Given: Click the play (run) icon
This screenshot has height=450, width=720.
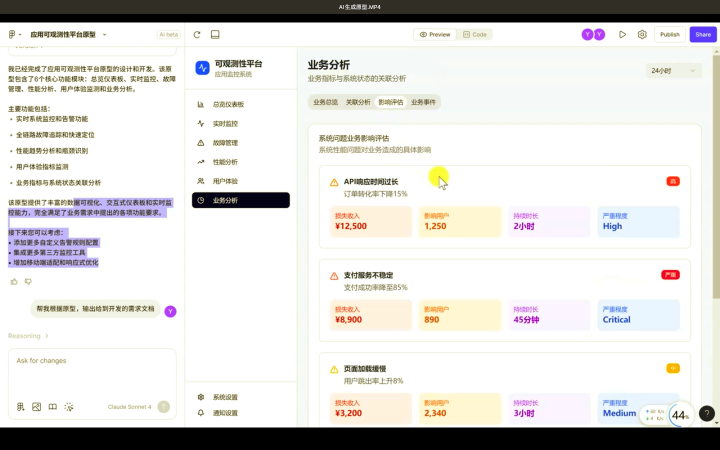Looking at the screenshot, I should tap(622, 34).
